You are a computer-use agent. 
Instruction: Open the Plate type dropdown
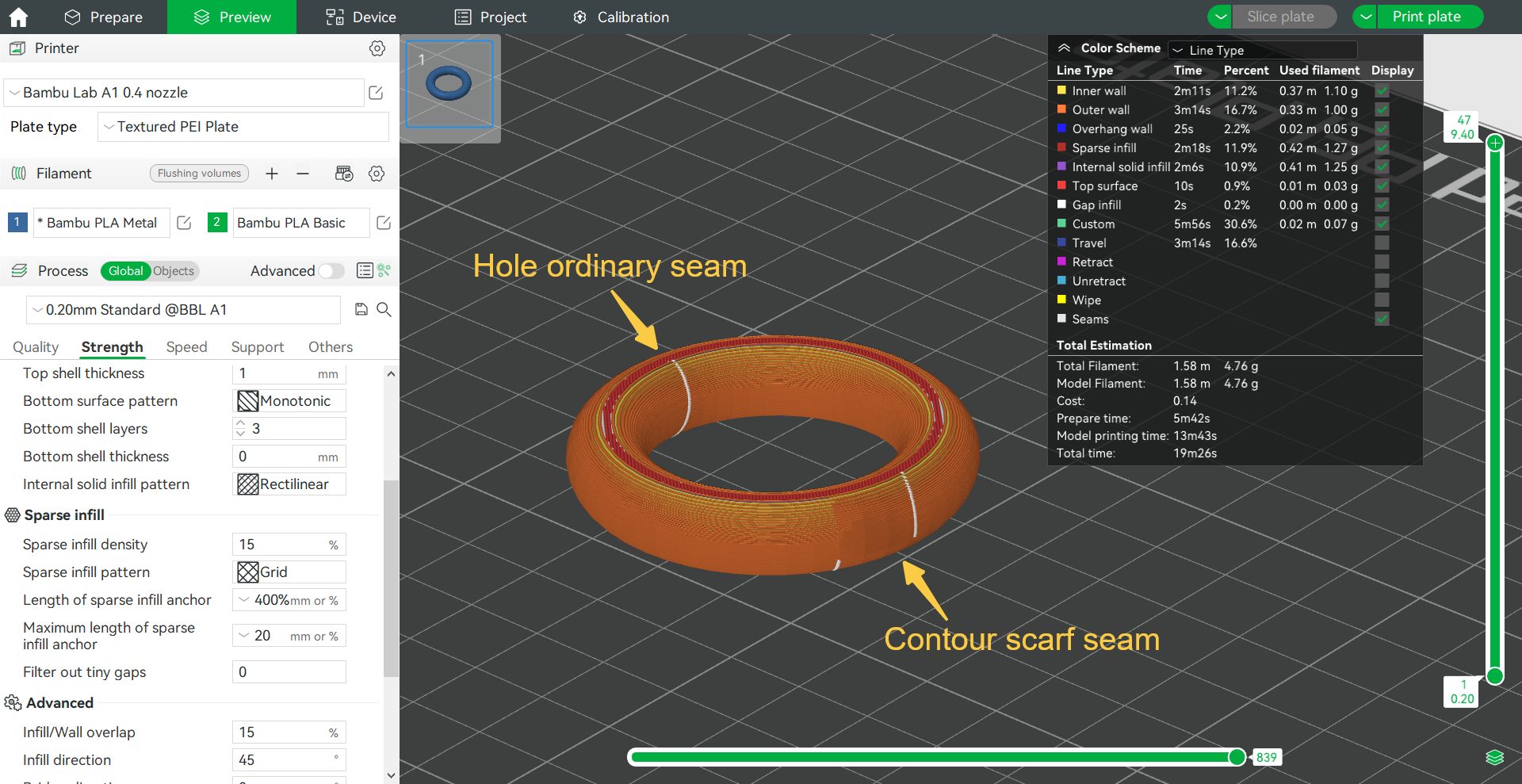[243, 127]
